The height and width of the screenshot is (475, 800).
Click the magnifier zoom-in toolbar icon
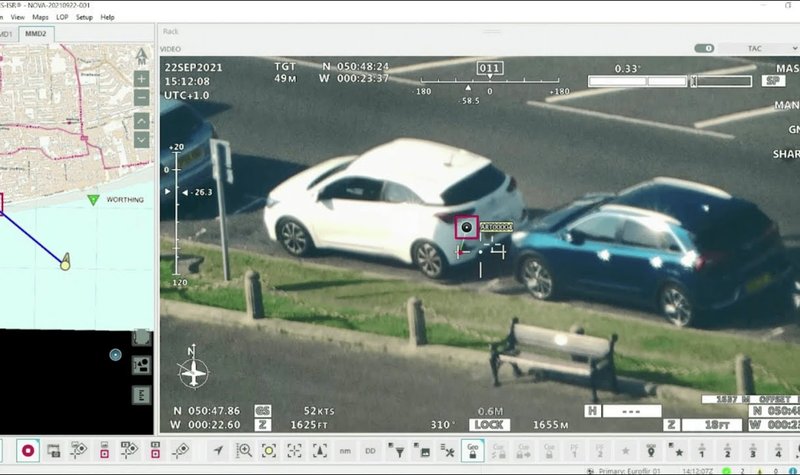tap(244, 451)
